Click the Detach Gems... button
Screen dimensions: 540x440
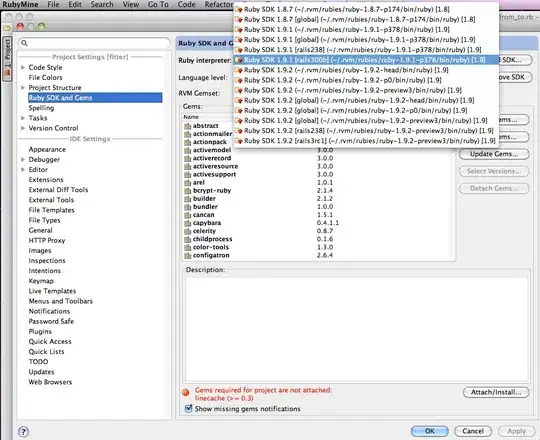[494, 188]
